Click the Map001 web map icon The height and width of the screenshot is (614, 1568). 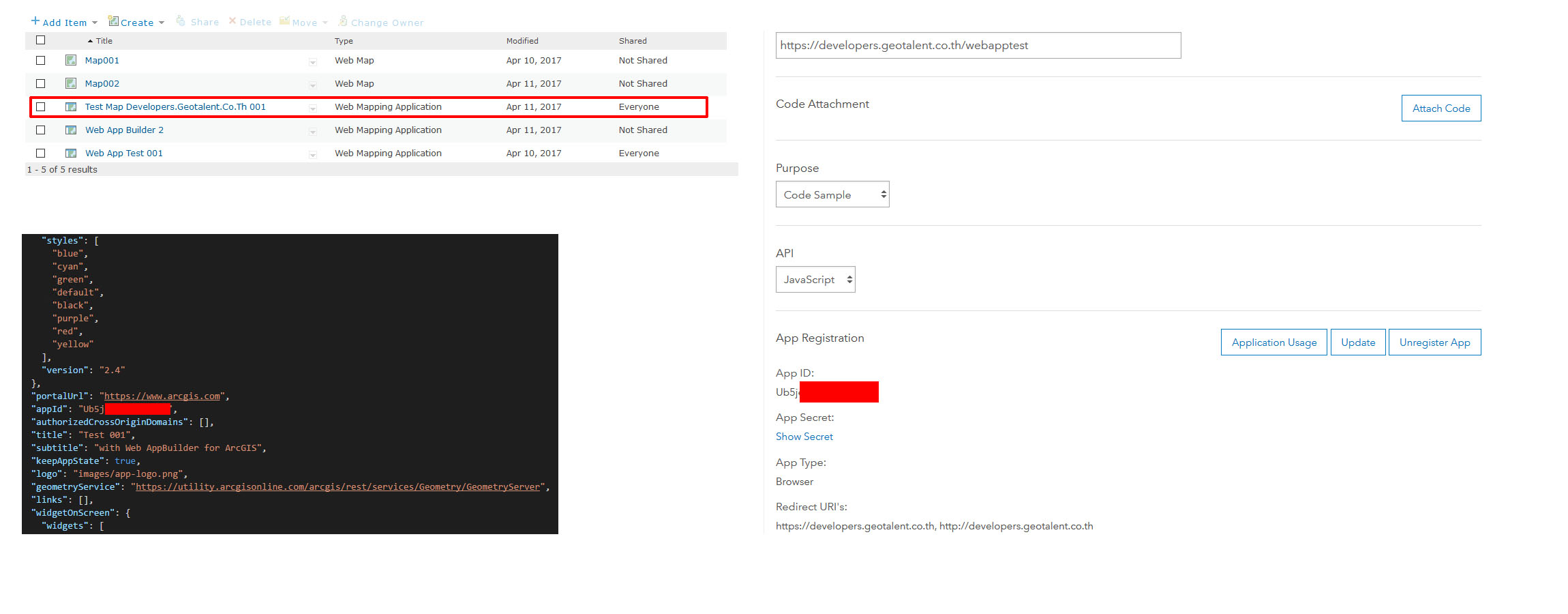pos(71,60)
